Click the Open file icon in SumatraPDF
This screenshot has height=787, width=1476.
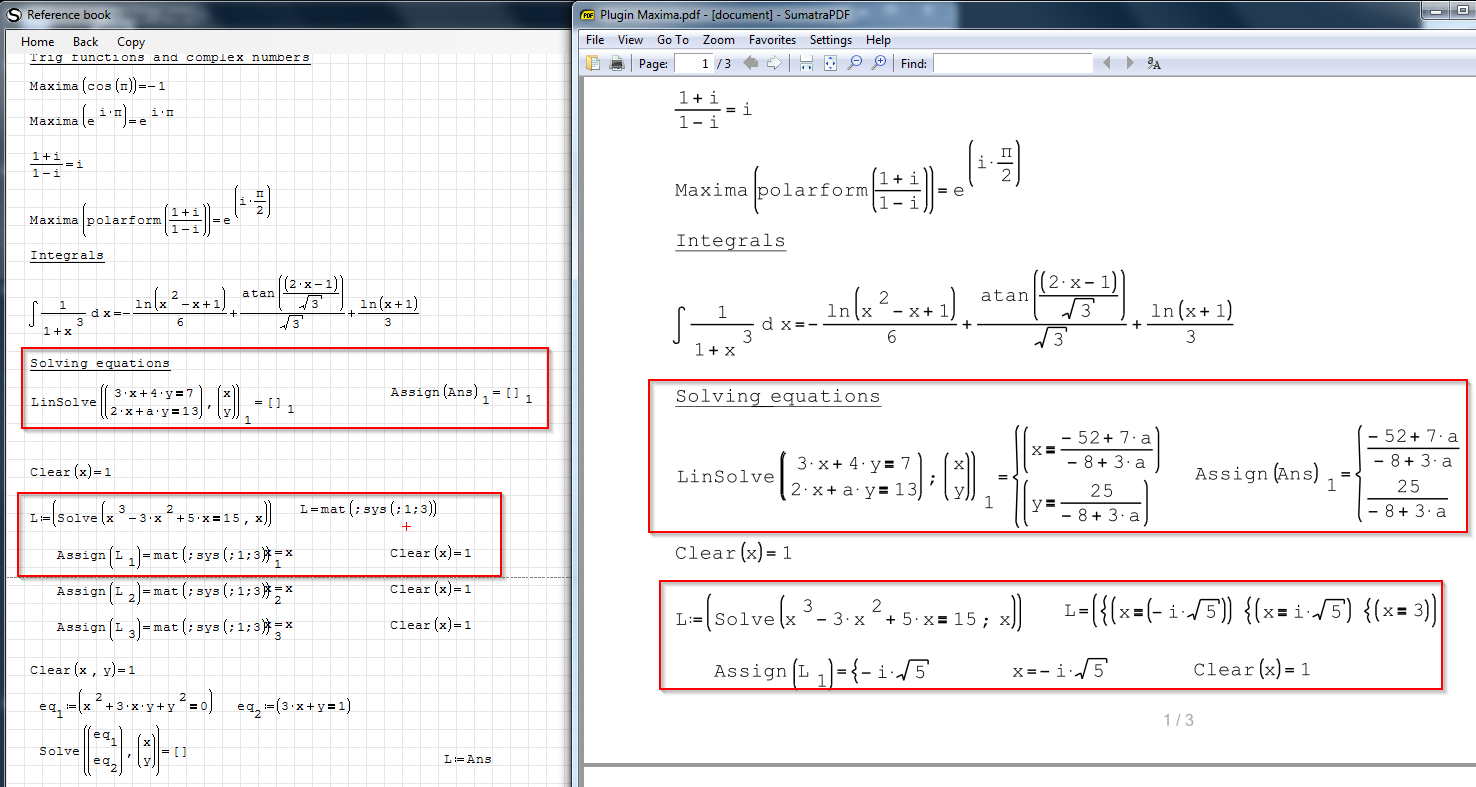(x=594, y=63)
